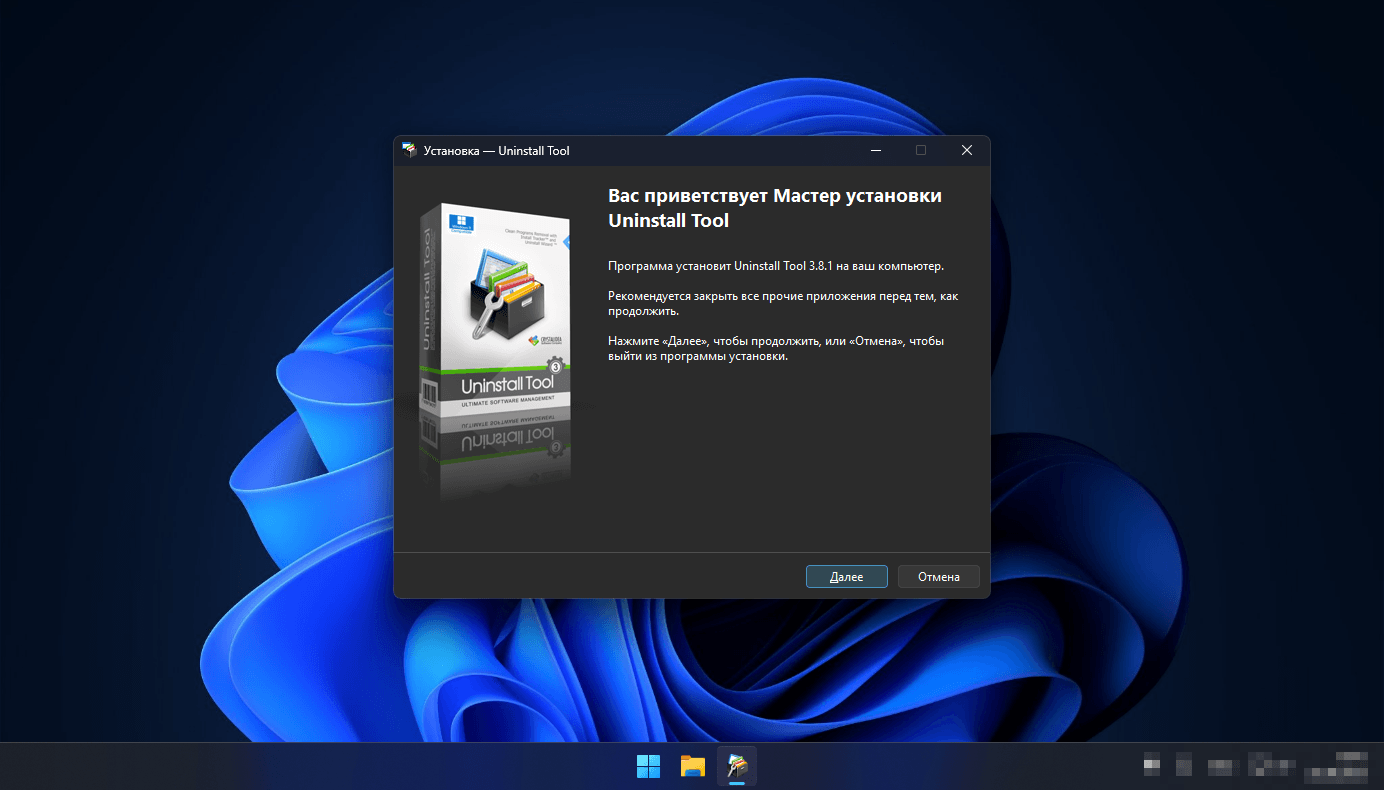Image resolution: width=1384 pixels, height=790 pixels.
Task: Close the Установка — Uninstall Tool window
Action: point(966,150)
